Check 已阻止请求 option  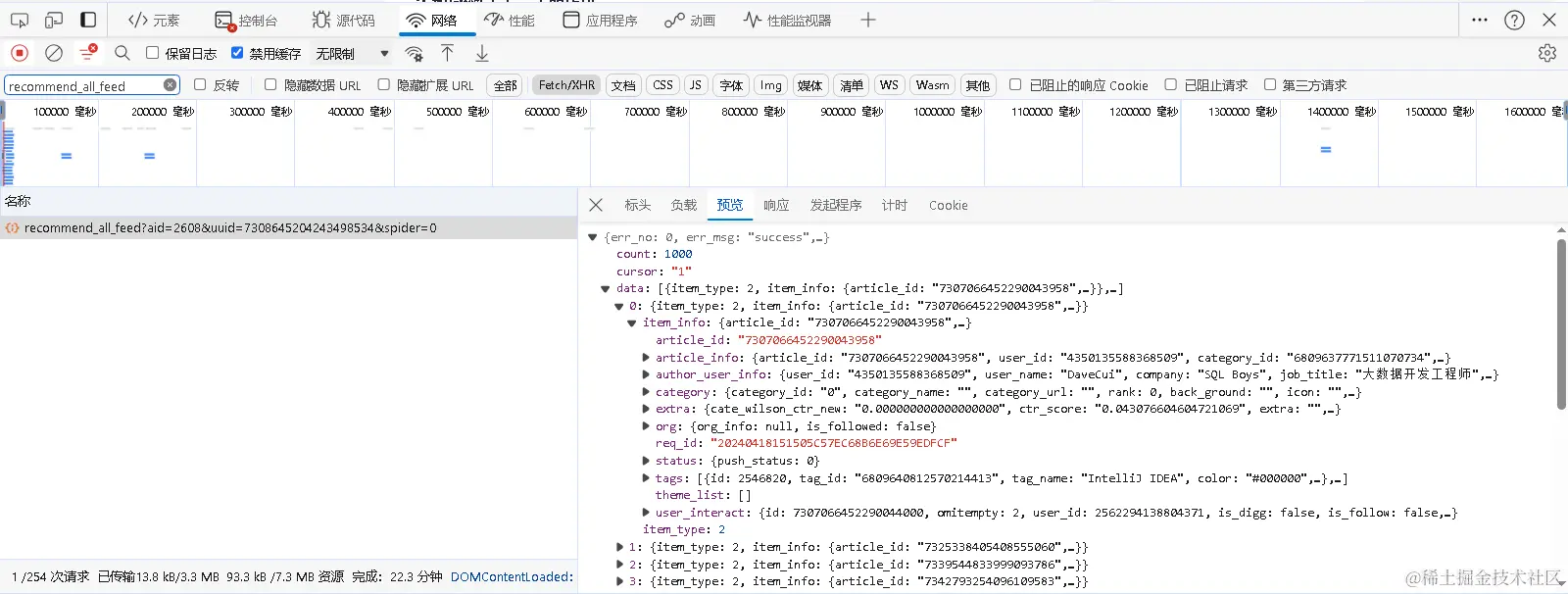tap(1170, 84)
